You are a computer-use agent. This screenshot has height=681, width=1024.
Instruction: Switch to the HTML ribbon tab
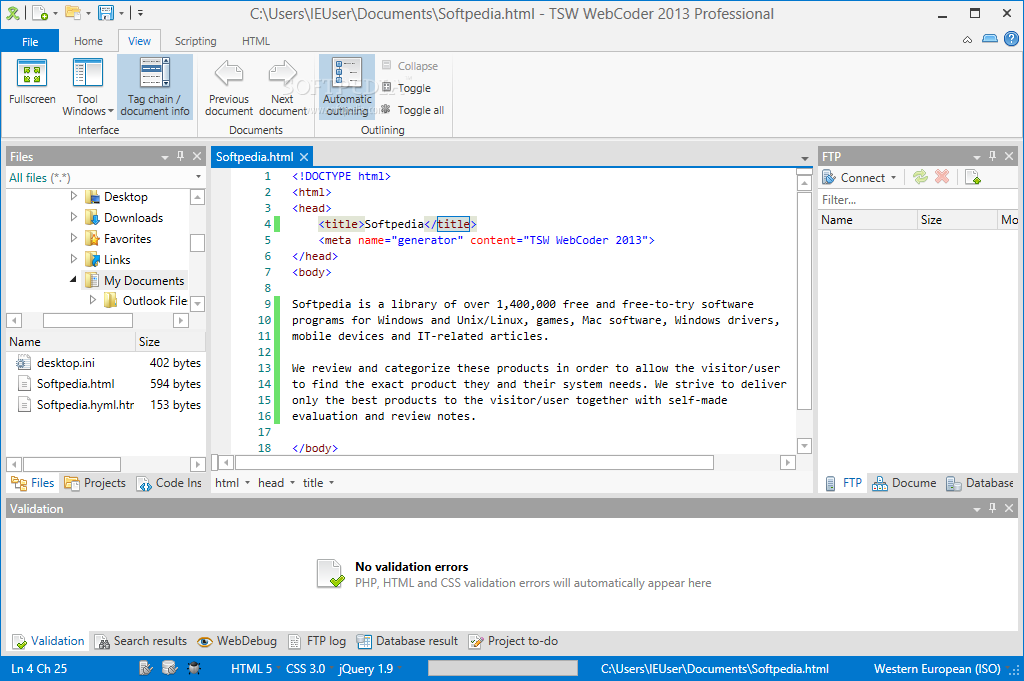tap(255, 41)
